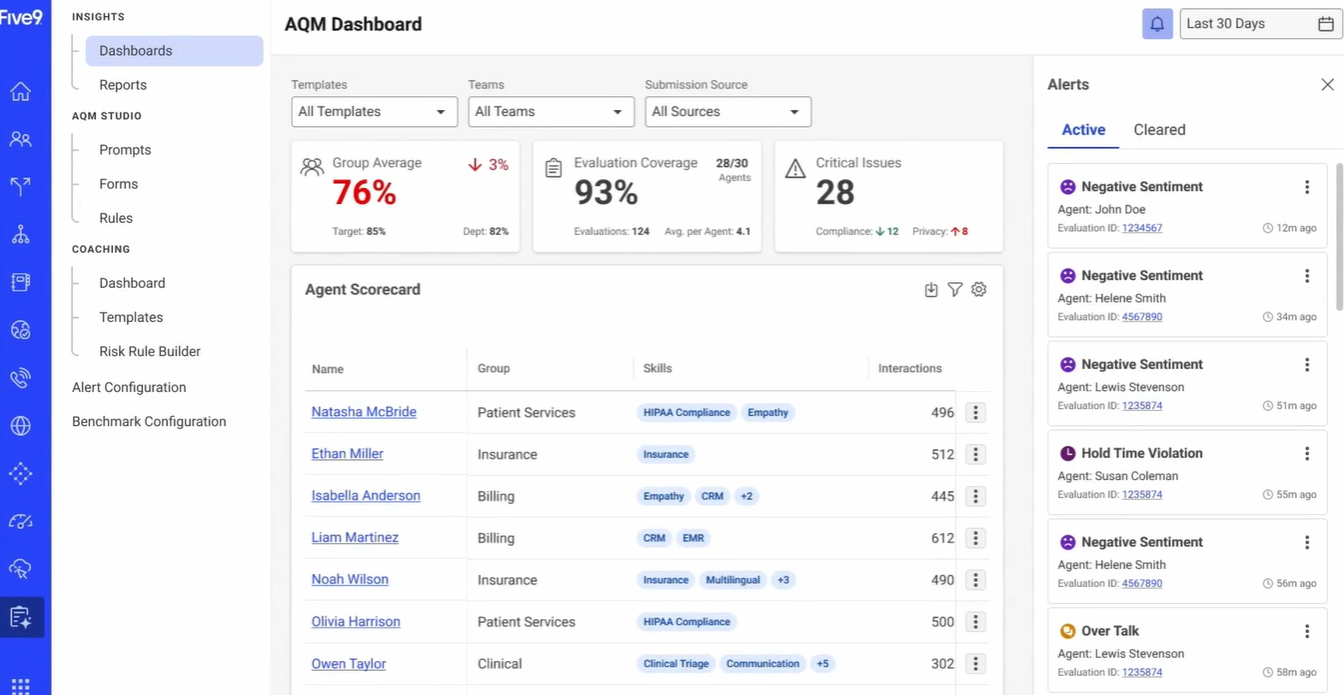Screen dimensions: 1344x695
Task: Open Agent Scorecard settings gear
Action: click(x=979, y=289)
